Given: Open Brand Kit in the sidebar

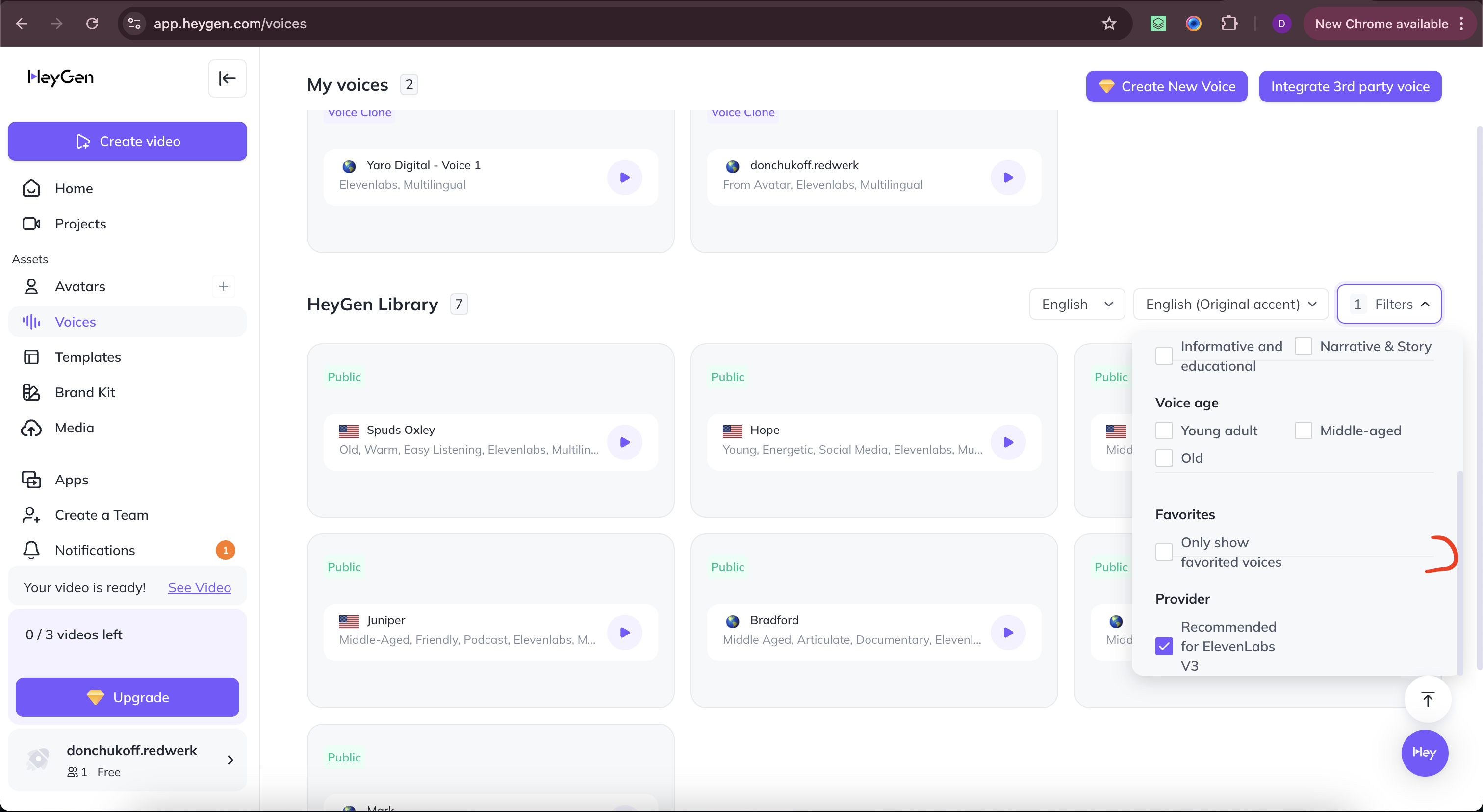Looking at the screenshot, I should coord(127,392).
